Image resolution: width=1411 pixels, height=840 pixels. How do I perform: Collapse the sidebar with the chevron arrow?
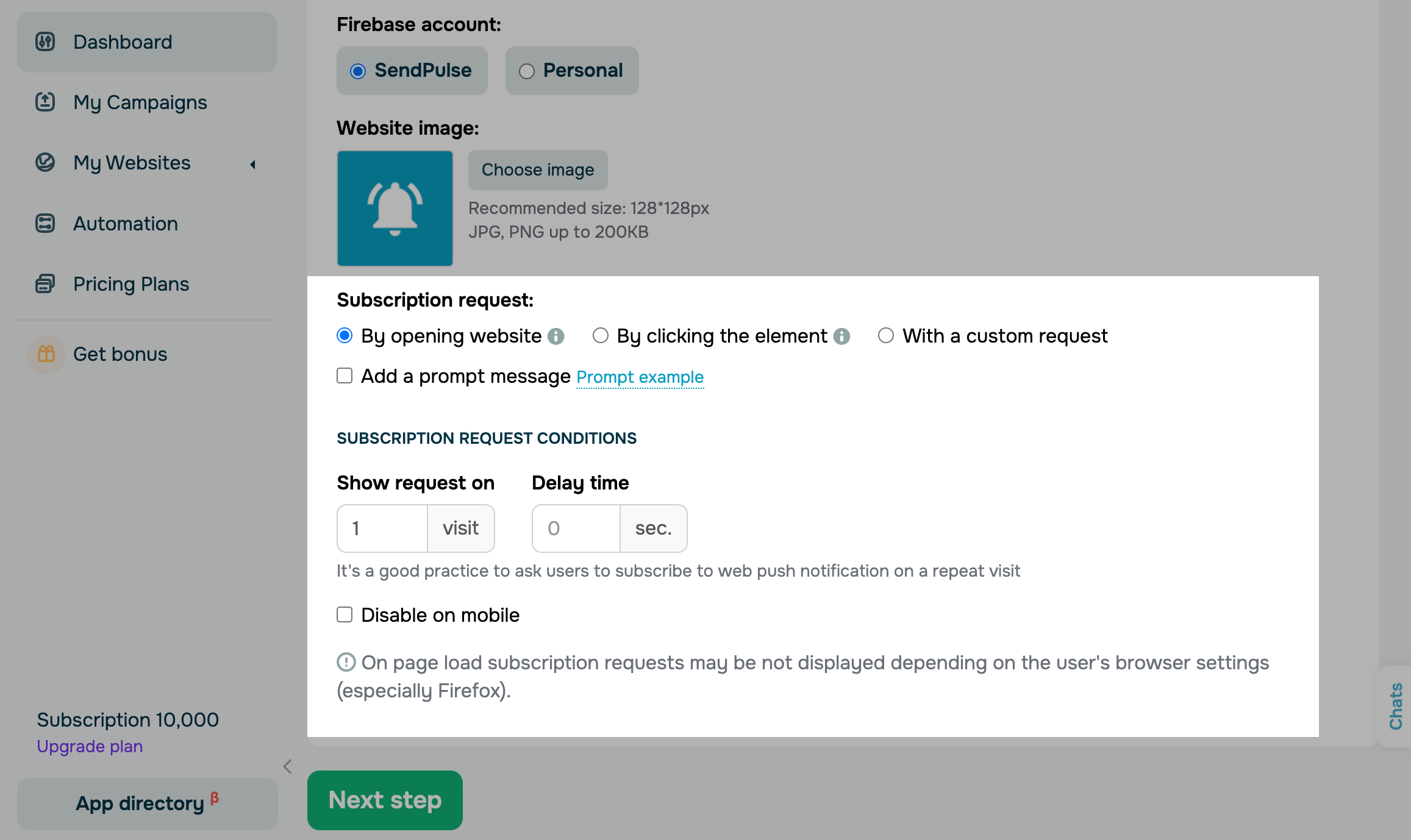point(288,766)
